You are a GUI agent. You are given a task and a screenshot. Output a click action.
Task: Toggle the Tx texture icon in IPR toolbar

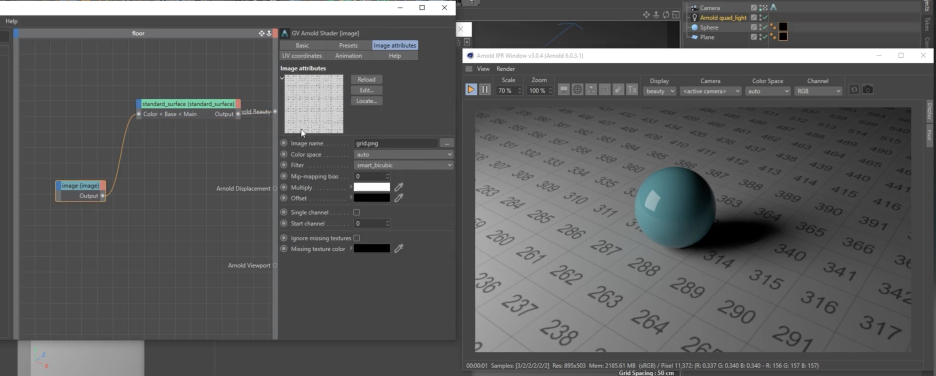pyautogui.click(x=632, y=90)
